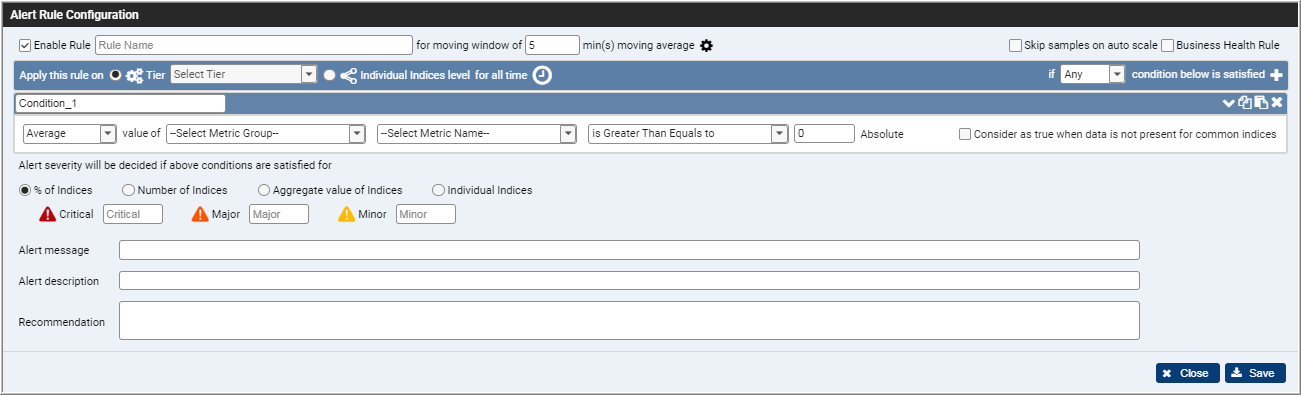Click the Close button
This screenshot has width=1301, height=395.
coord(1188,373)
